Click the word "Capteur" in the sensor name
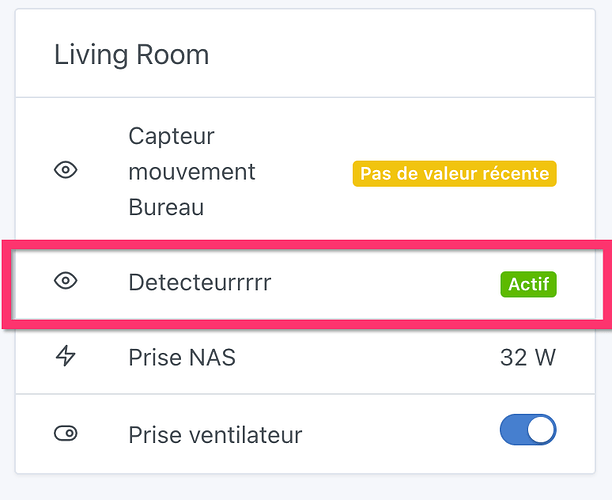 [171, 135]
